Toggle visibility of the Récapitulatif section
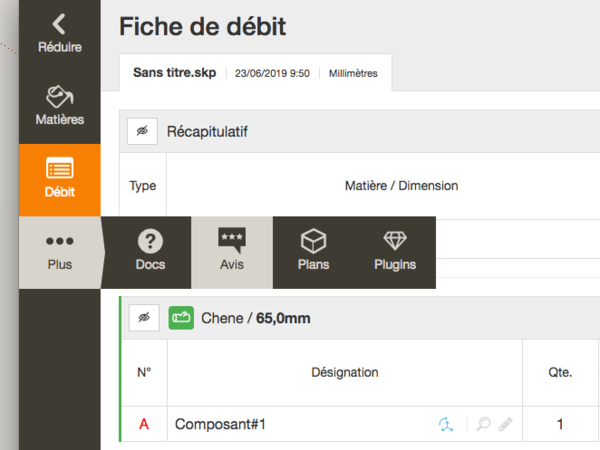This screenshot has height=450, width=600. [143, 131]
